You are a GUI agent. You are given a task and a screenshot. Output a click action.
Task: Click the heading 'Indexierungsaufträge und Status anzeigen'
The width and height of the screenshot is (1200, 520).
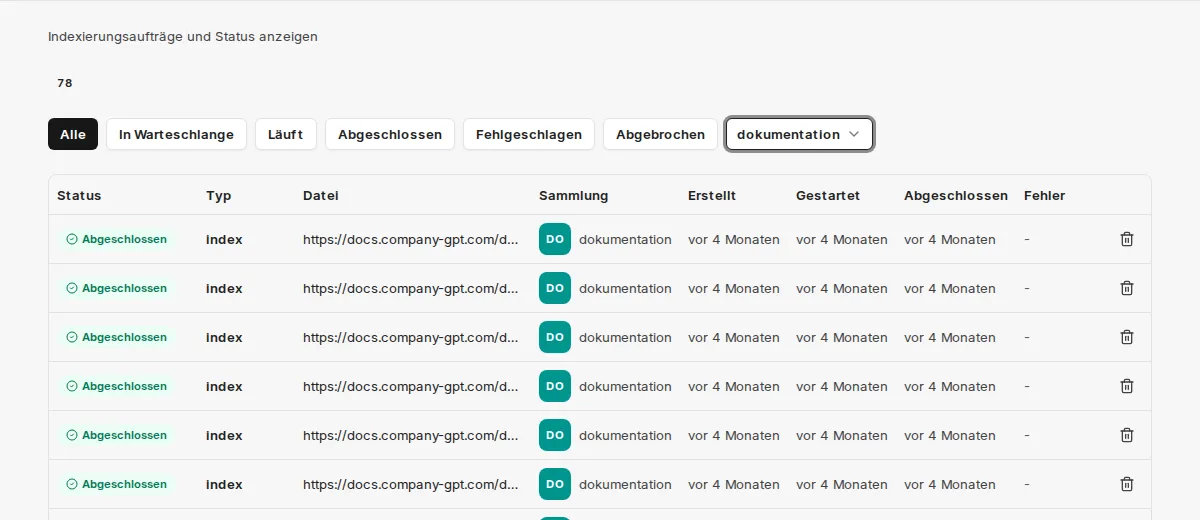pos(183,36)
